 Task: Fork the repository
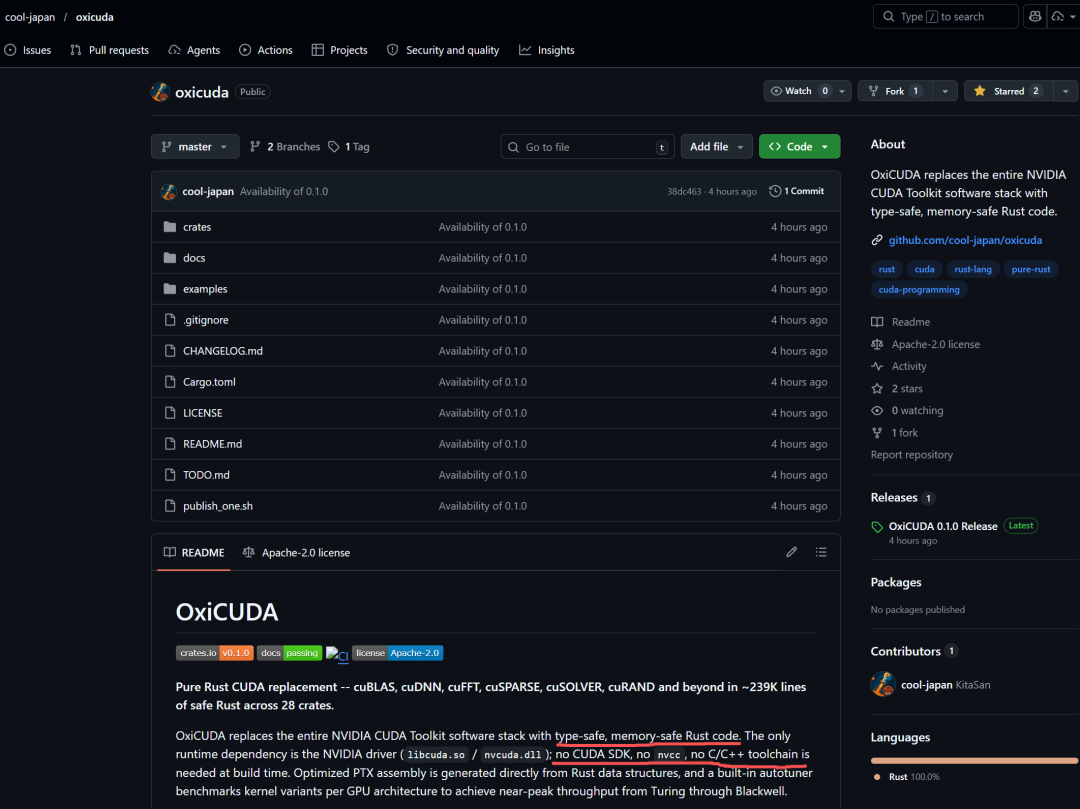click(895, 91)
